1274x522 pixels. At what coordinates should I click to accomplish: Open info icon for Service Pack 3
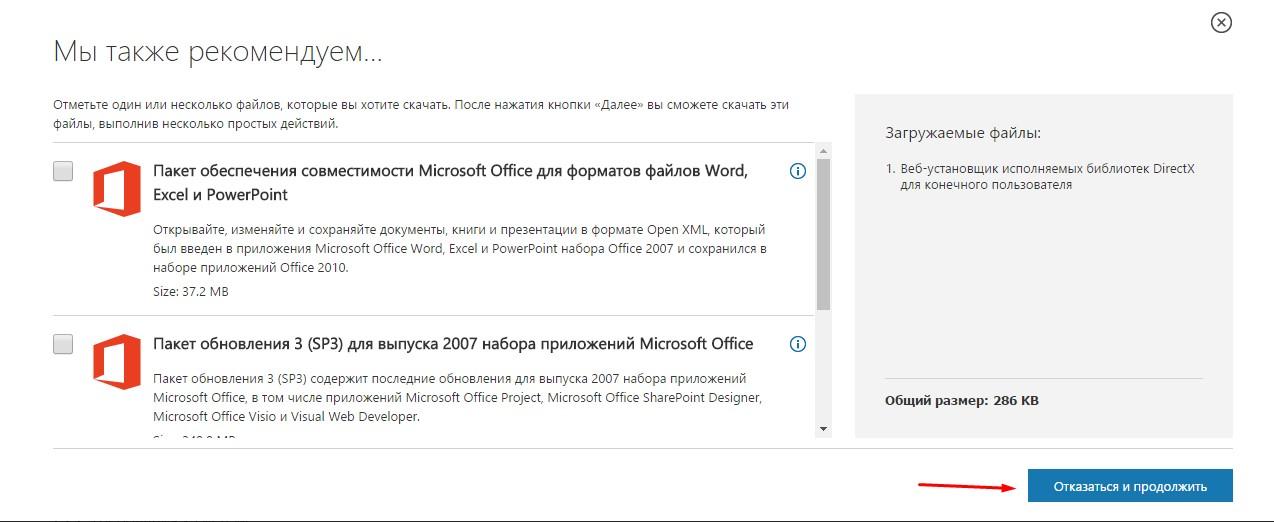798,344
